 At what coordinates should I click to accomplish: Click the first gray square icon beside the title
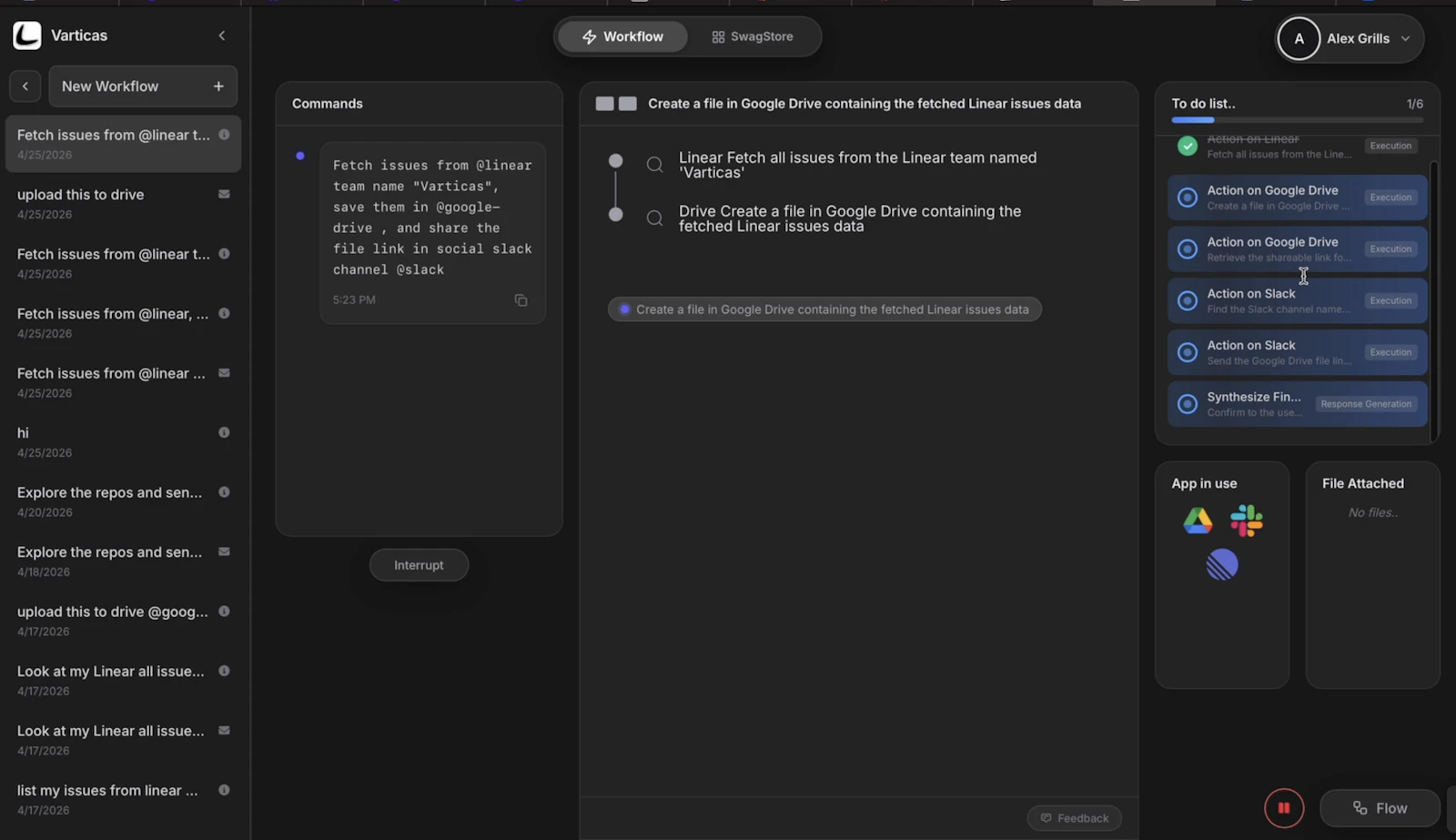point(605,104)
